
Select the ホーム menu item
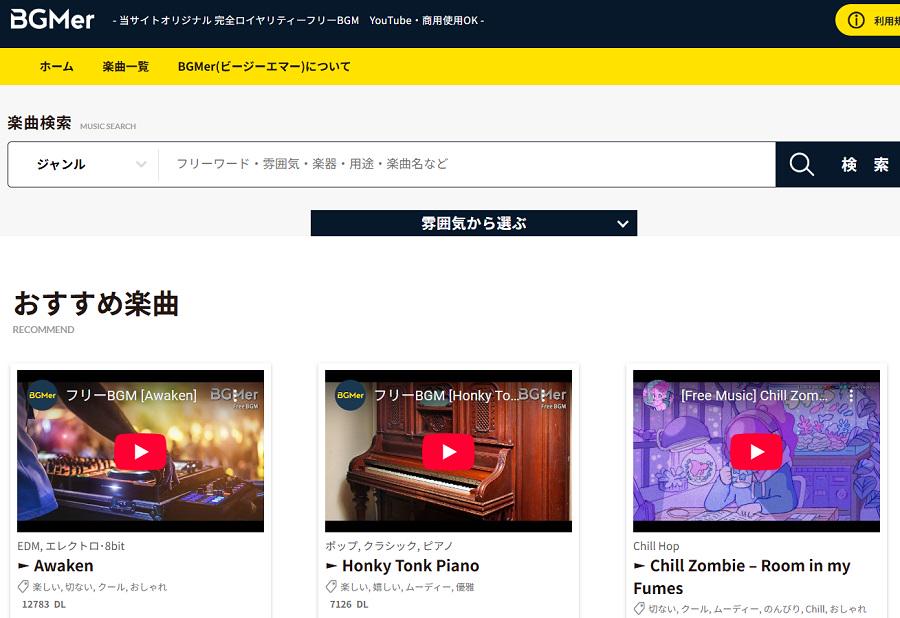(x=56, y=66)
